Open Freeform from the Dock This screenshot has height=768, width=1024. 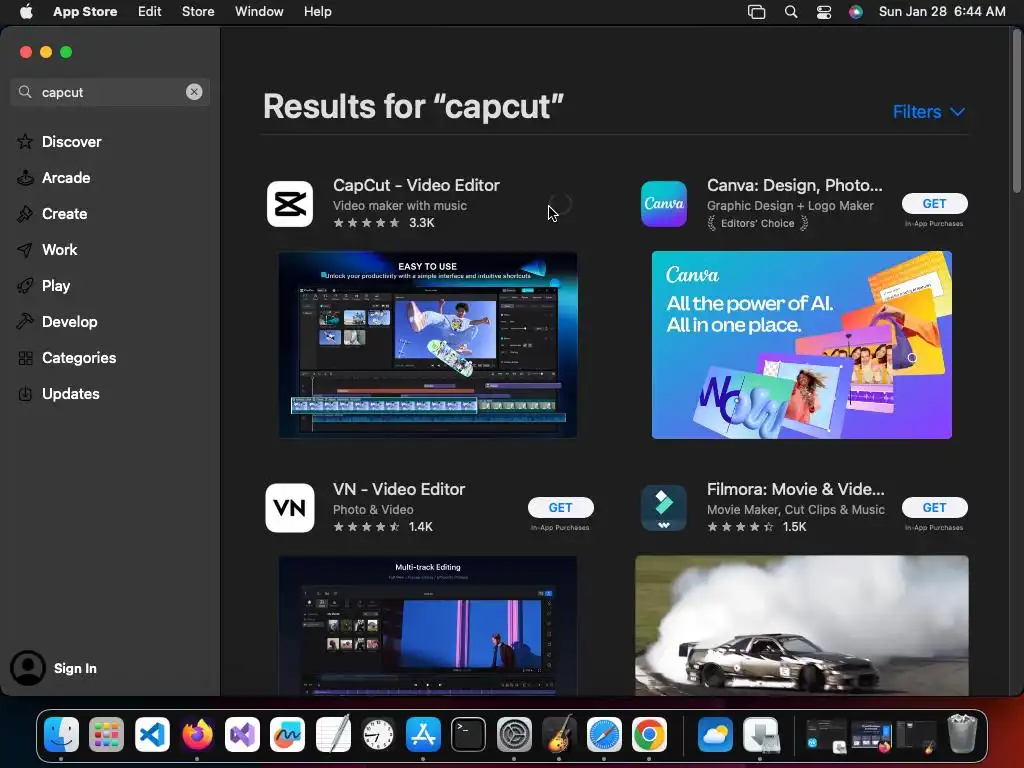287,734
